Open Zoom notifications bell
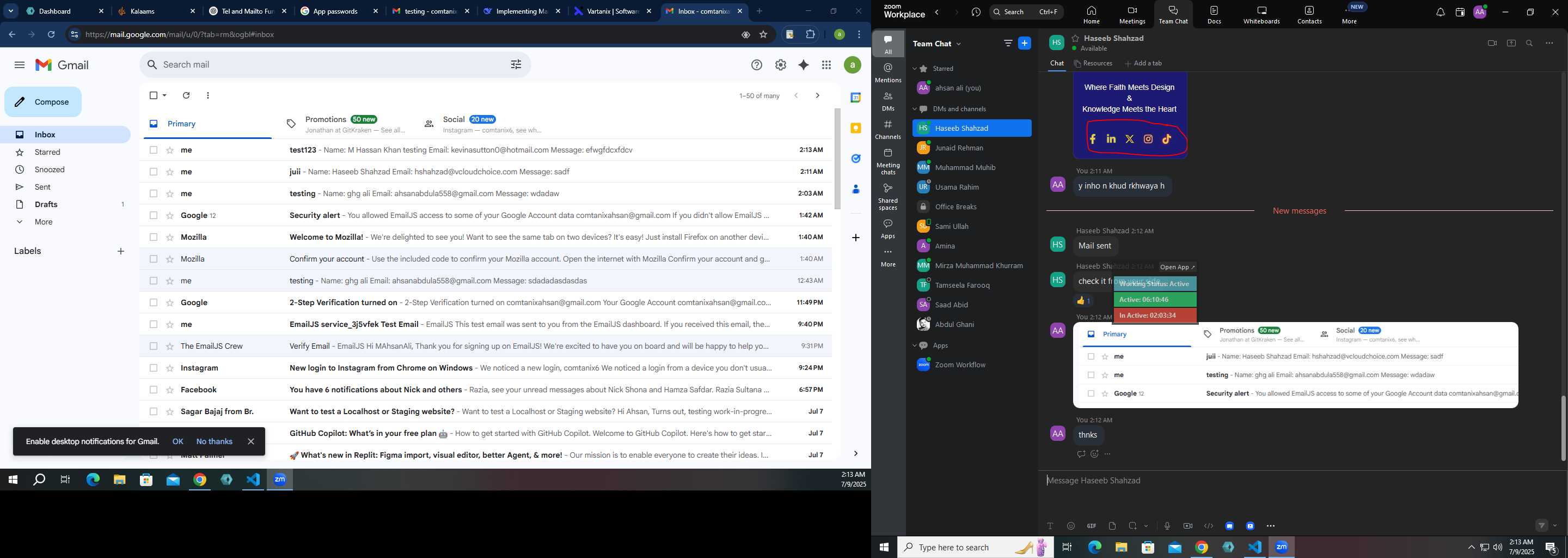The height and width of the screenshot is (558, 1568). pos(1440,12)
